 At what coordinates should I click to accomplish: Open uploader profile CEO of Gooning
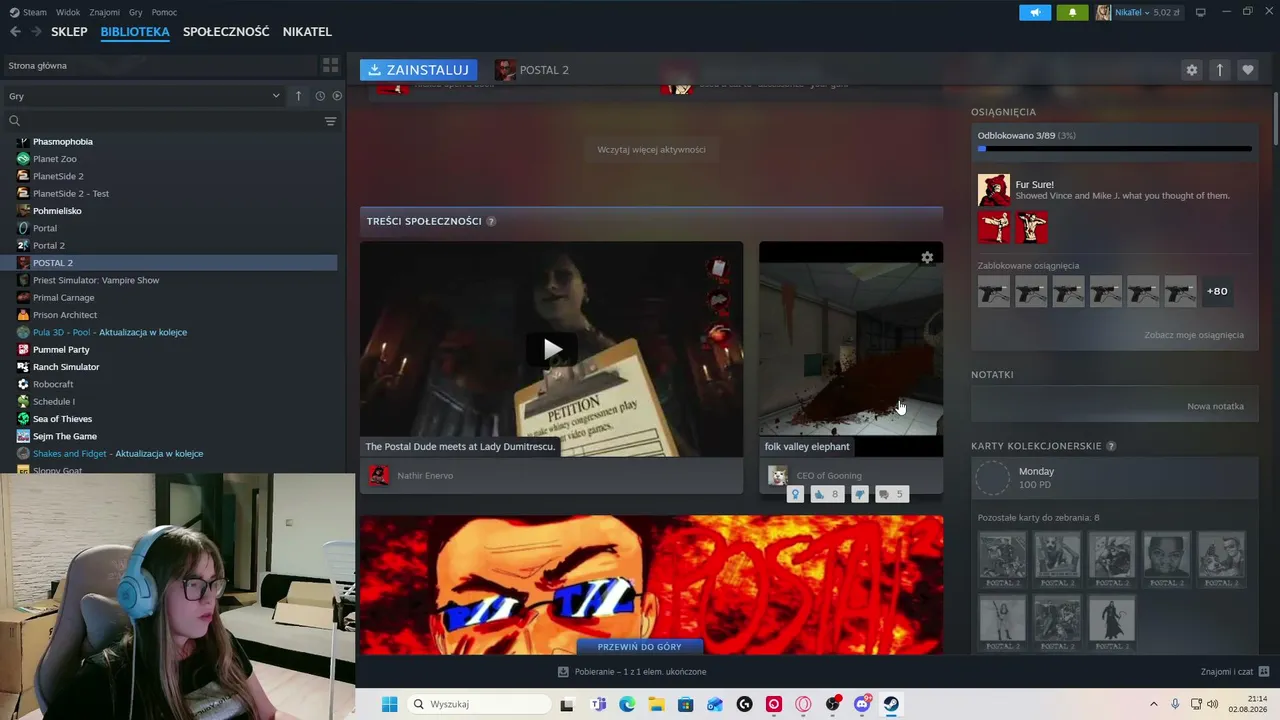(829, 476)
